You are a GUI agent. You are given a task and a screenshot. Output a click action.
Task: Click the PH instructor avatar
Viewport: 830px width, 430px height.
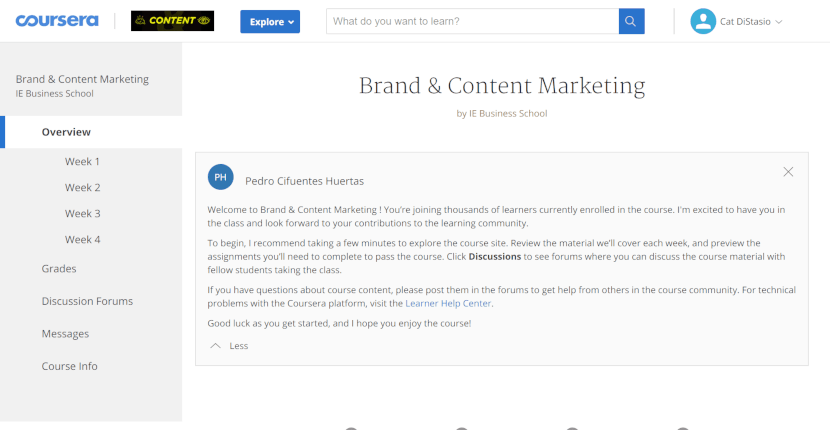[221, 177]
